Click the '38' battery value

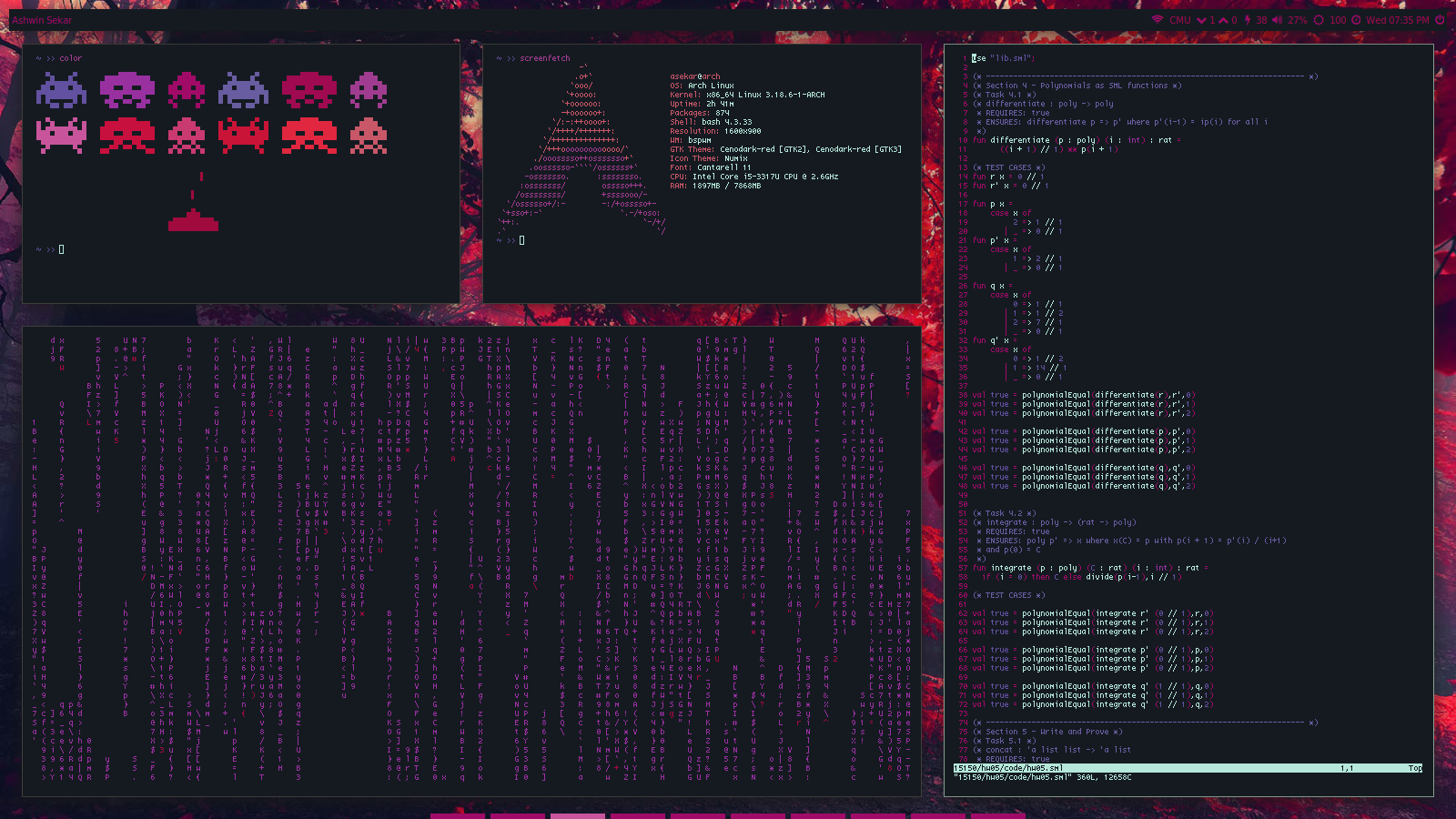click(x=1261, y=19)
